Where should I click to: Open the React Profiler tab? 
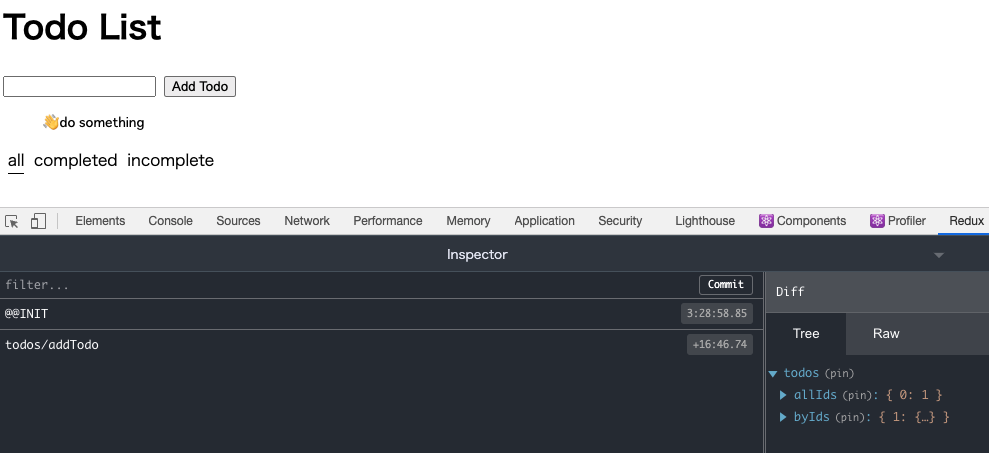[897, 221]
